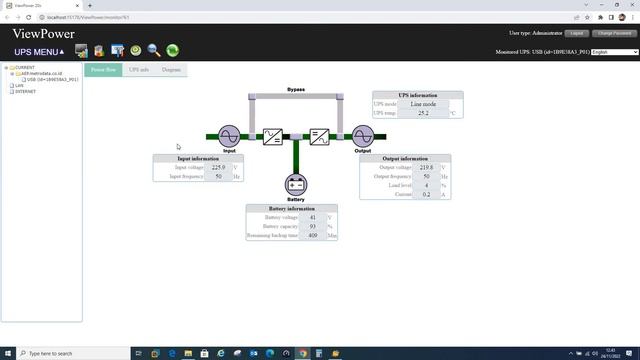Click the Battery icon in the diagram

pyautogui.click(x=296, y=185)
